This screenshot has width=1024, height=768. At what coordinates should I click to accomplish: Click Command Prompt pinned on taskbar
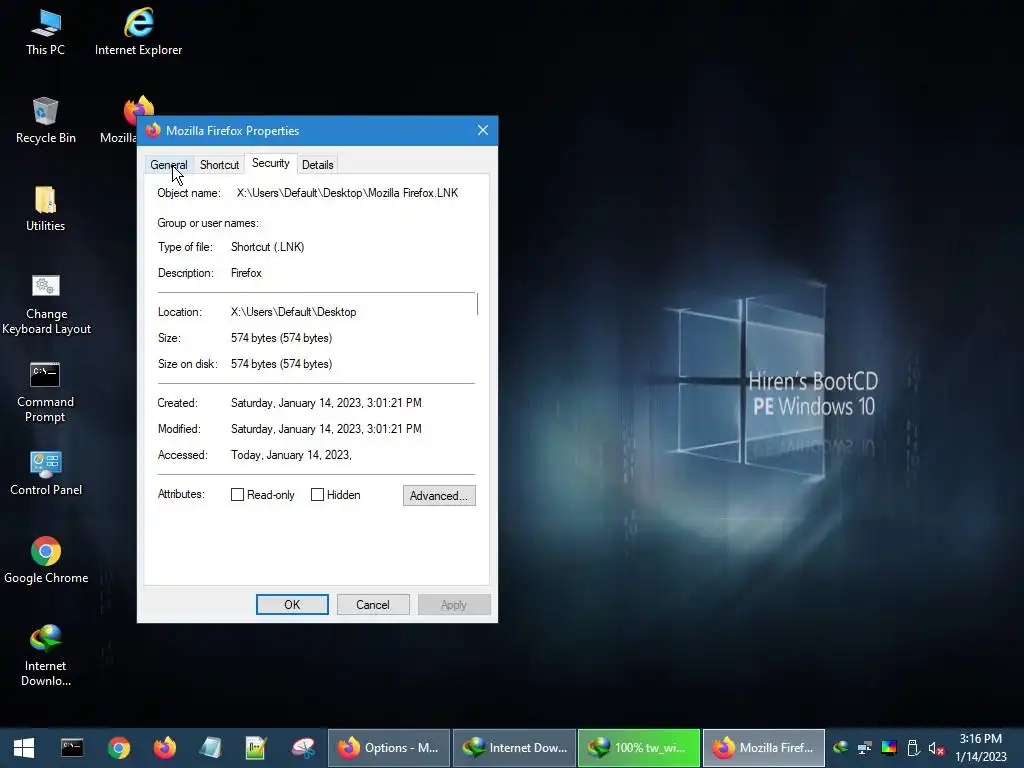(x=72, y=748)
